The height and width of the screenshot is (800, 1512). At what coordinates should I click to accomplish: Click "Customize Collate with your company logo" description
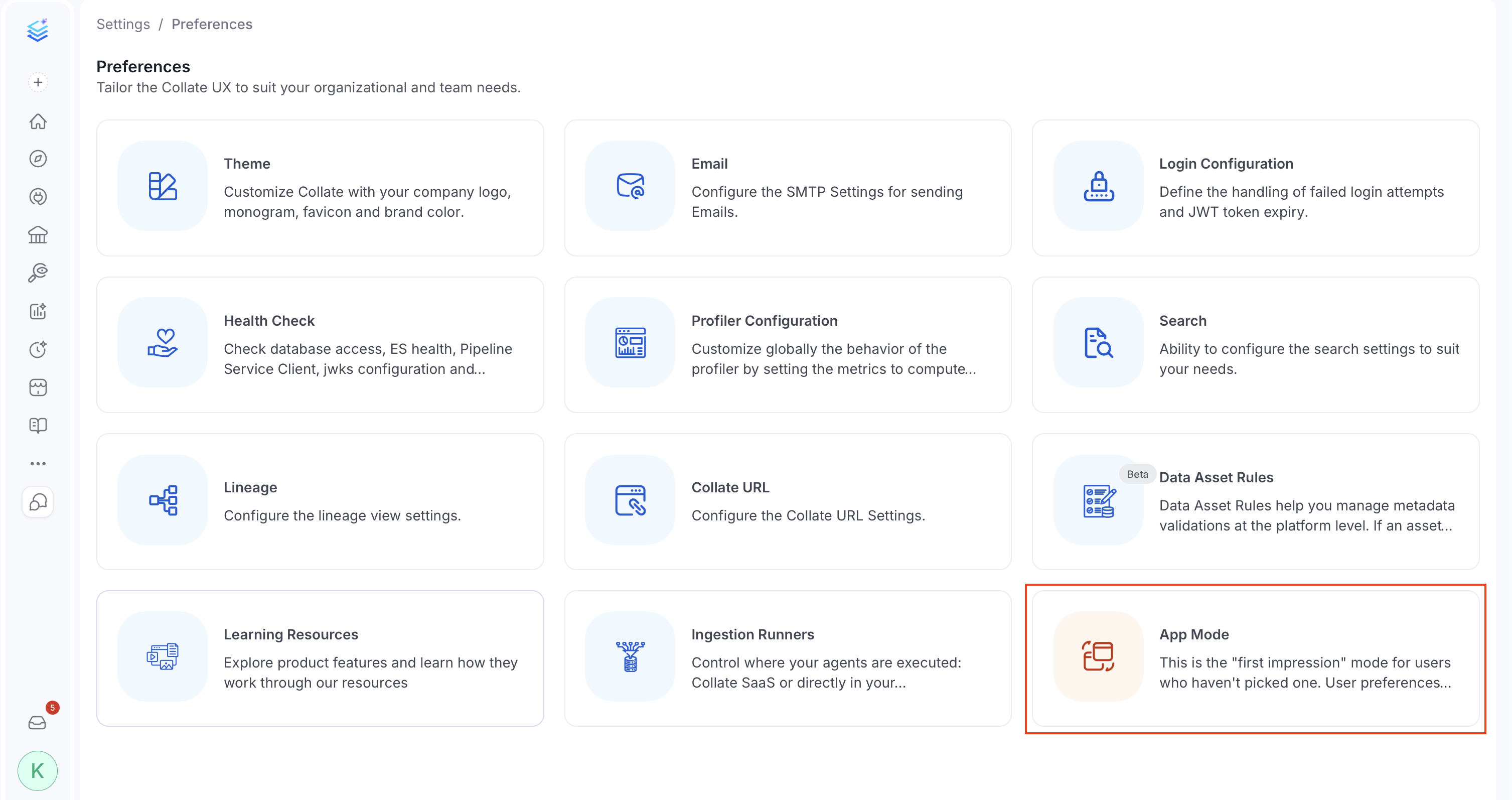tap(367, 202)
